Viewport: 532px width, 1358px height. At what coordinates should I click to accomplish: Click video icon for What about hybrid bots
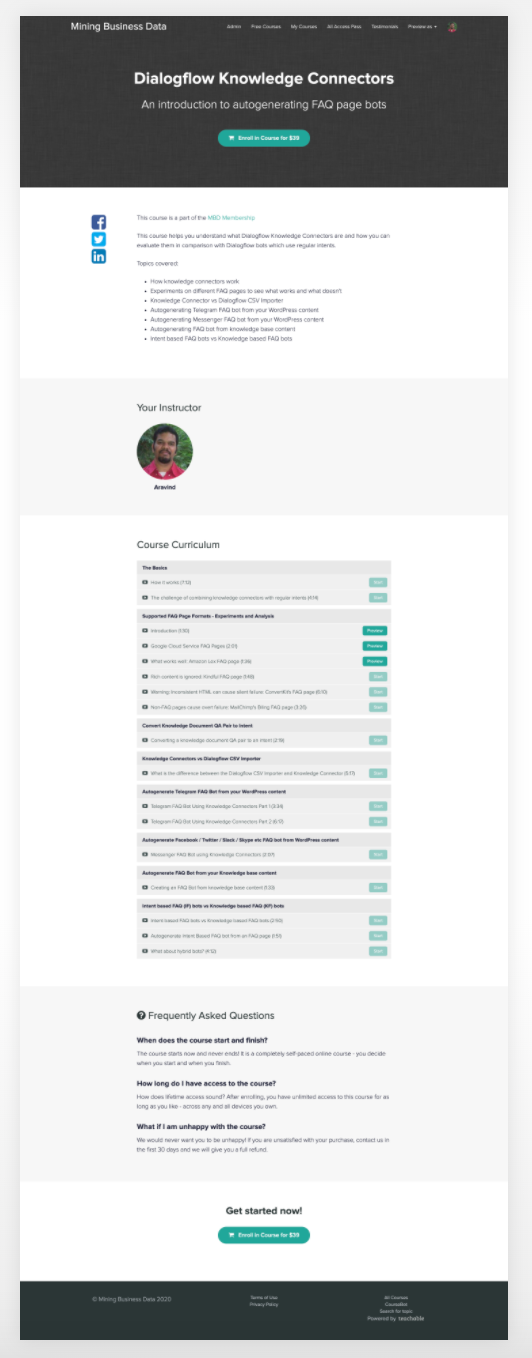click(x=145, y=951)
